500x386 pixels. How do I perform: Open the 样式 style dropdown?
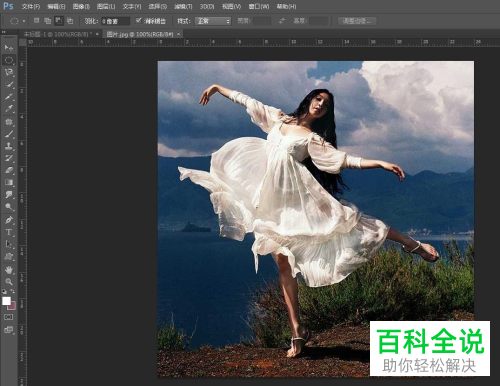coord(212,21)
